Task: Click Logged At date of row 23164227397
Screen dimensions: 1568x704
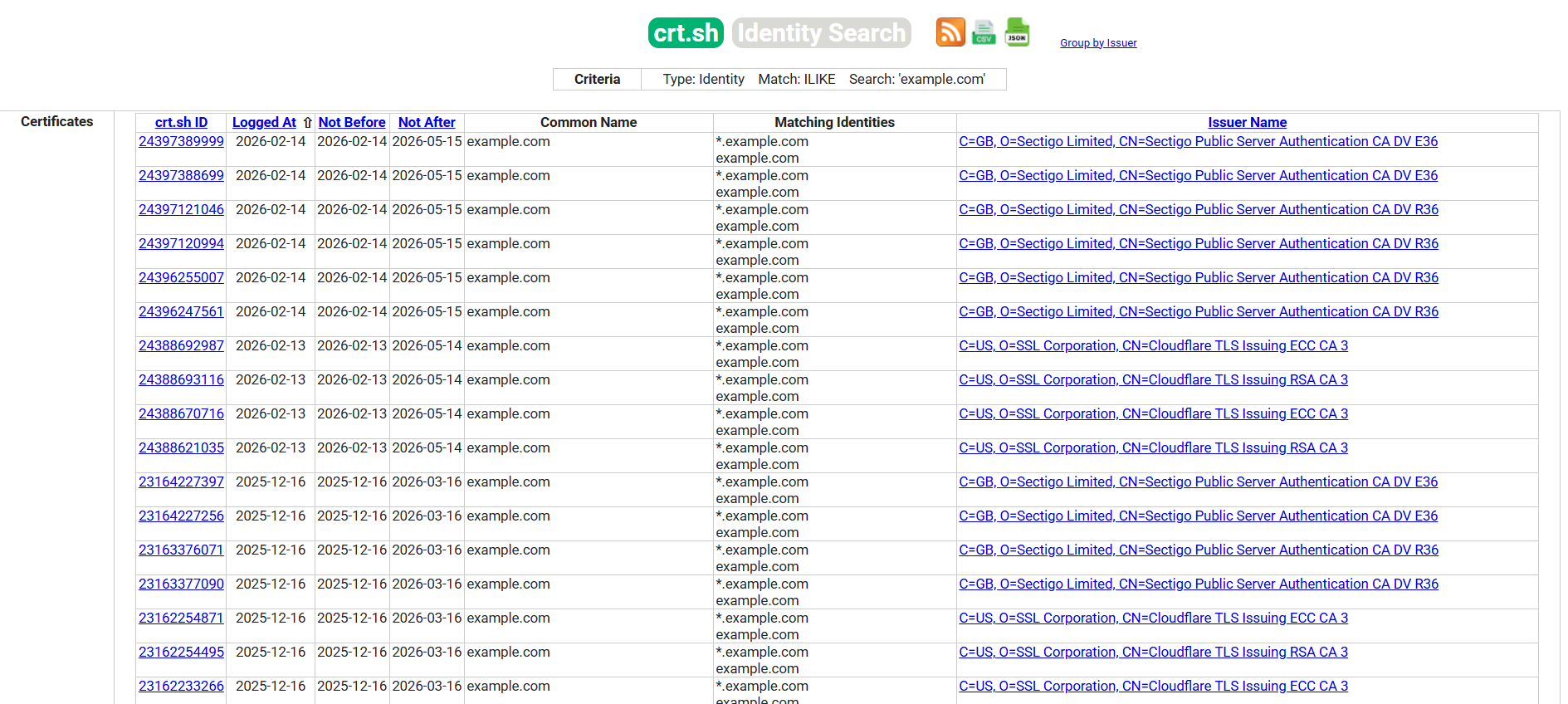Action: pos(271,482)
